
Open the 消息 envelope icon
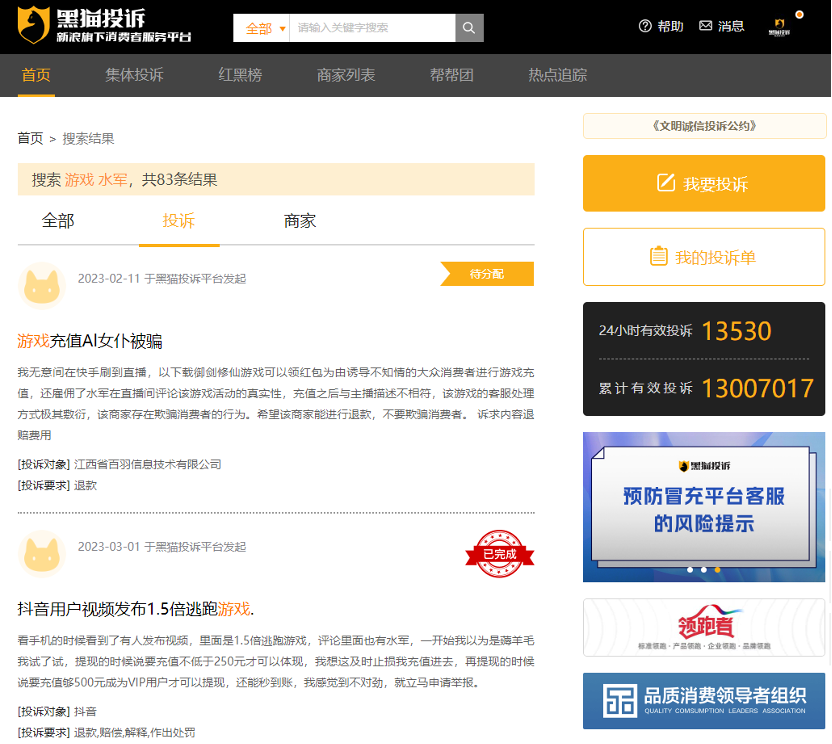[x=705, y=26]
